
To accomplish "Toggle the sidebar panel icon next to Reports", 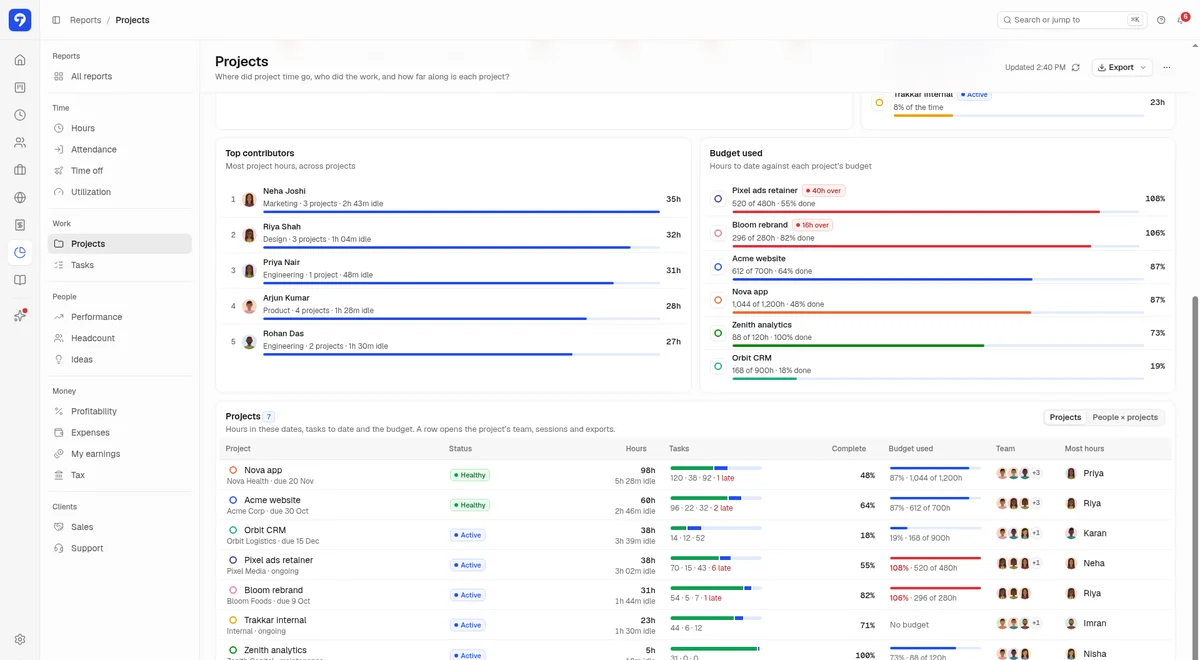I will click(x=56, y=20).
